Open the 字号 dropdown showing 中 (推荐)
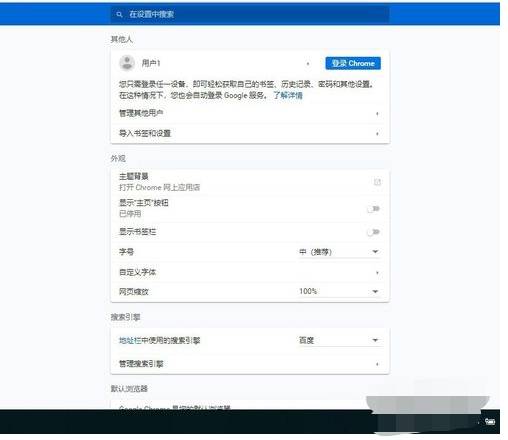Viewport: 508px width, 440px height. click(x=339, y=252)
